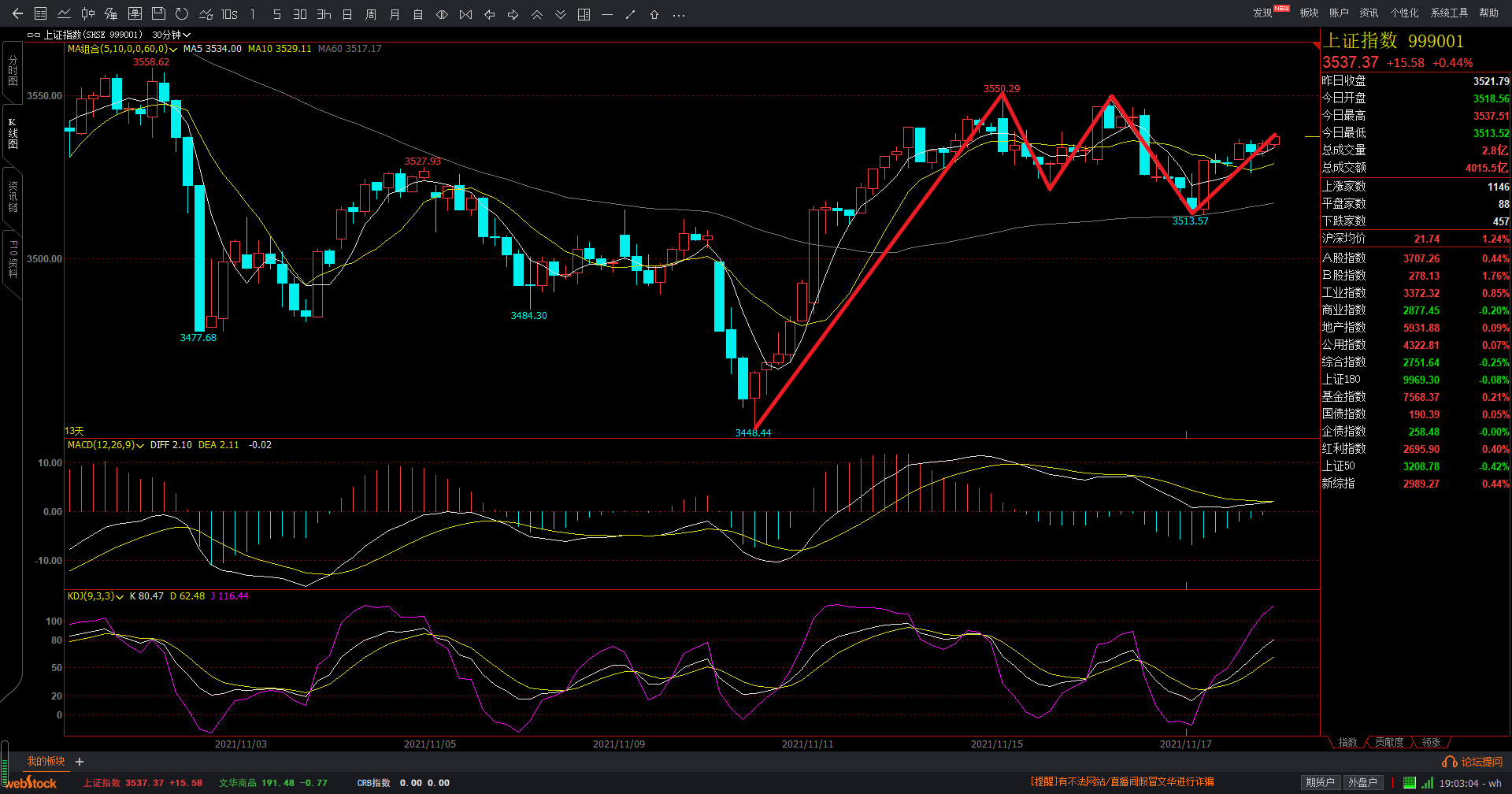The width and height of the screenshot is (1512, 794).
Task: Switch to the weekly (周) period
Action: (371, 14)
